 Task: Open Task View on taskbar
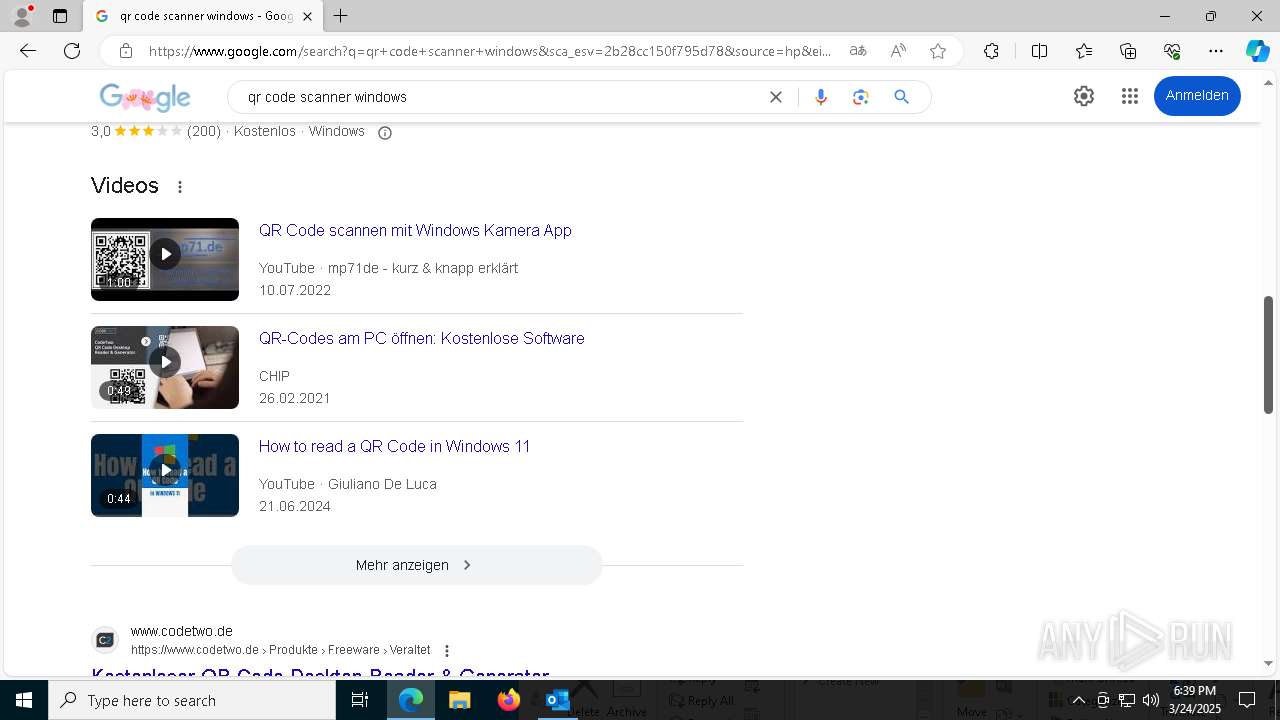(360, 700)
